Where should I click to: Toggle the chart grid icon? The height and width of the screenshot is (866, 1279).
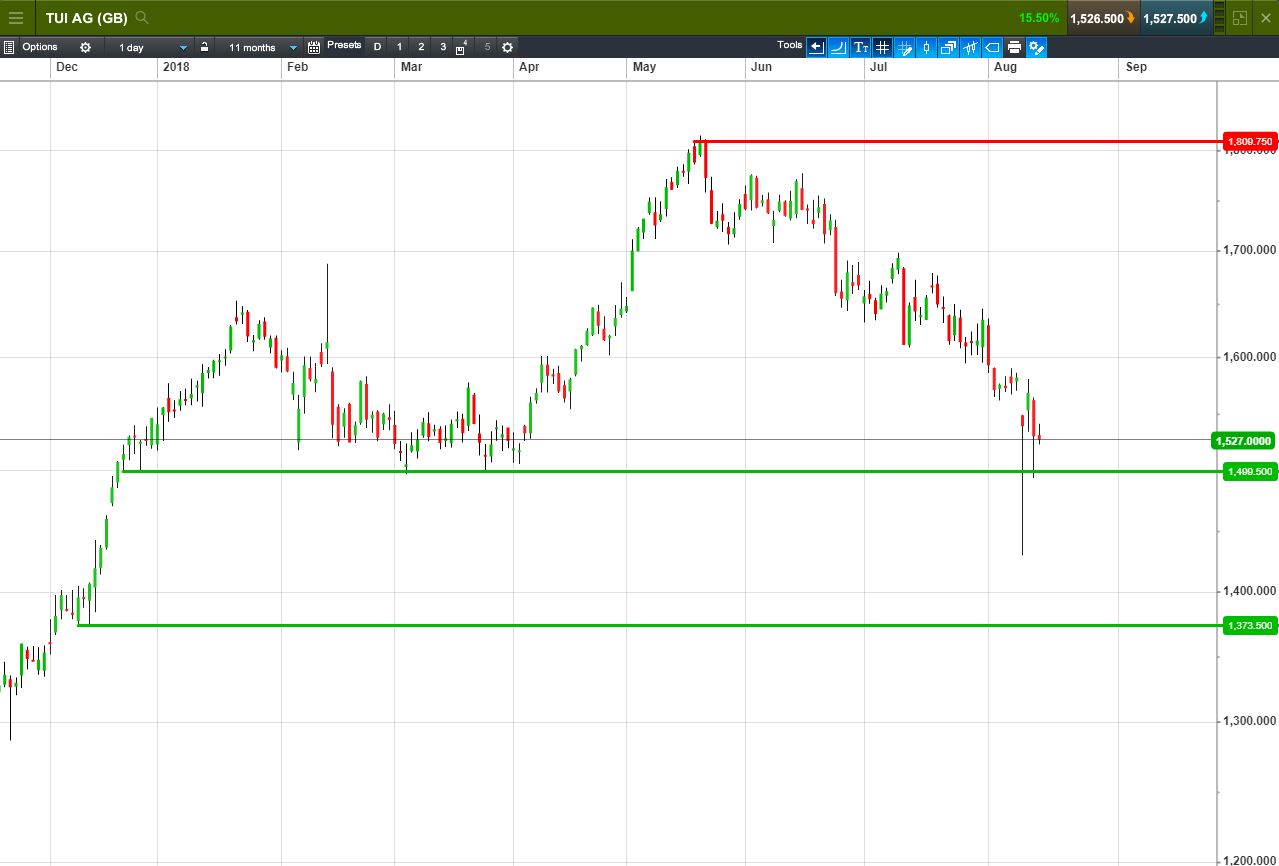882,47
